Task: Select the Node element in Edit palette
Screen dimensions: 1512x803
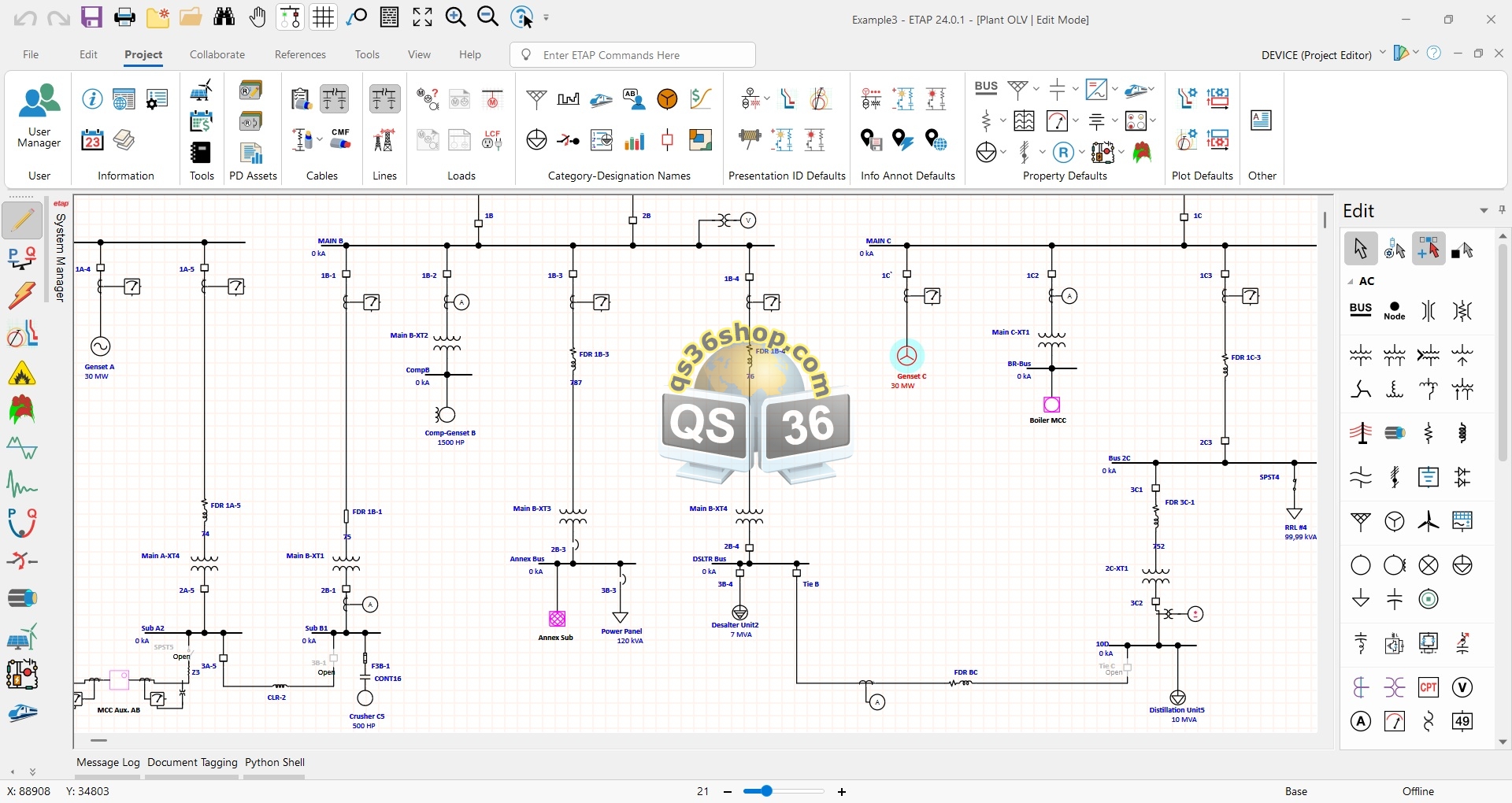Action: click(x=1395, y=310)
